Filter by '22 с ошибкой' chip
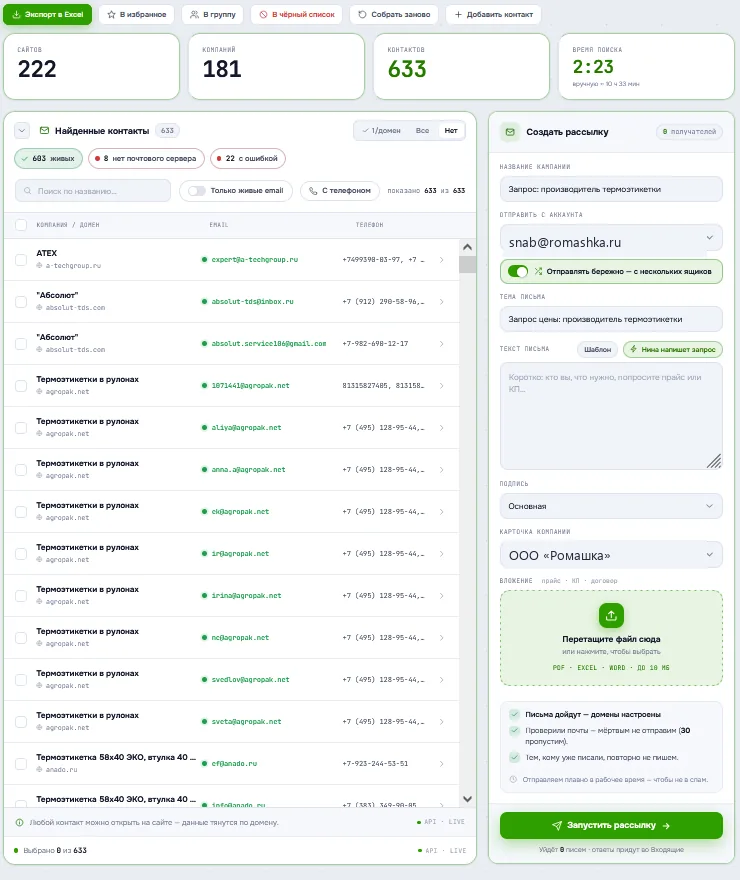This screenshot has width=740, height=880. click(248, 158)
